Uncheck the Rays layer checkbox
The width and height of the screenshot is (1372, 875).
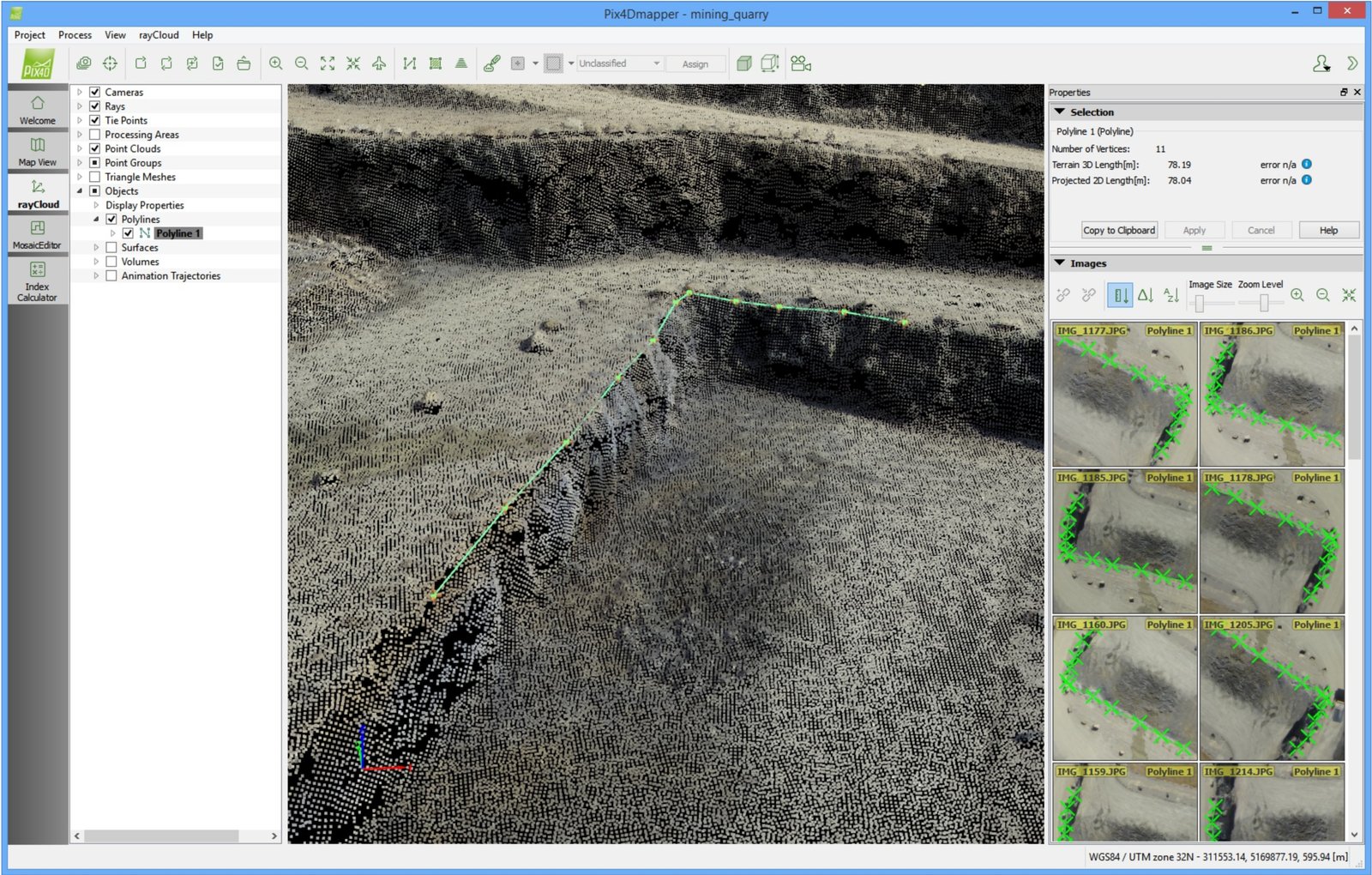tap(95, 106)
